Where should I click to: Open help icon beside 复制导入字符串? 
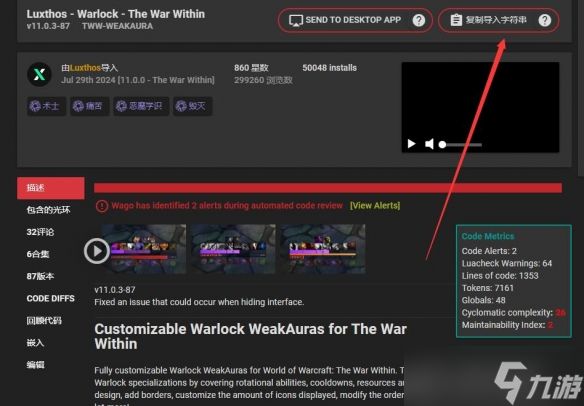tap(545, 20)
